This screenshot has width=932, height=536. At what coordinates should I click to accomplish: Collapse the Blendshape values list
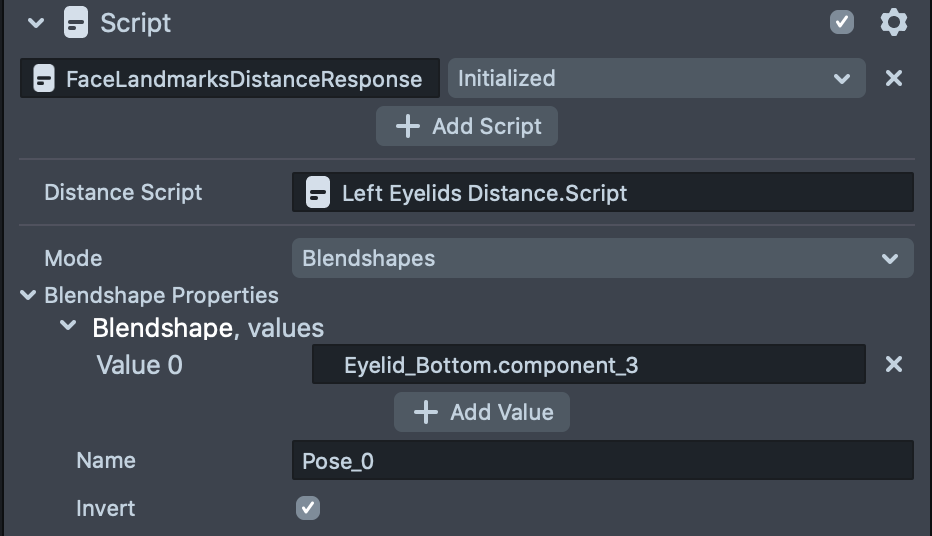point(68,327)
